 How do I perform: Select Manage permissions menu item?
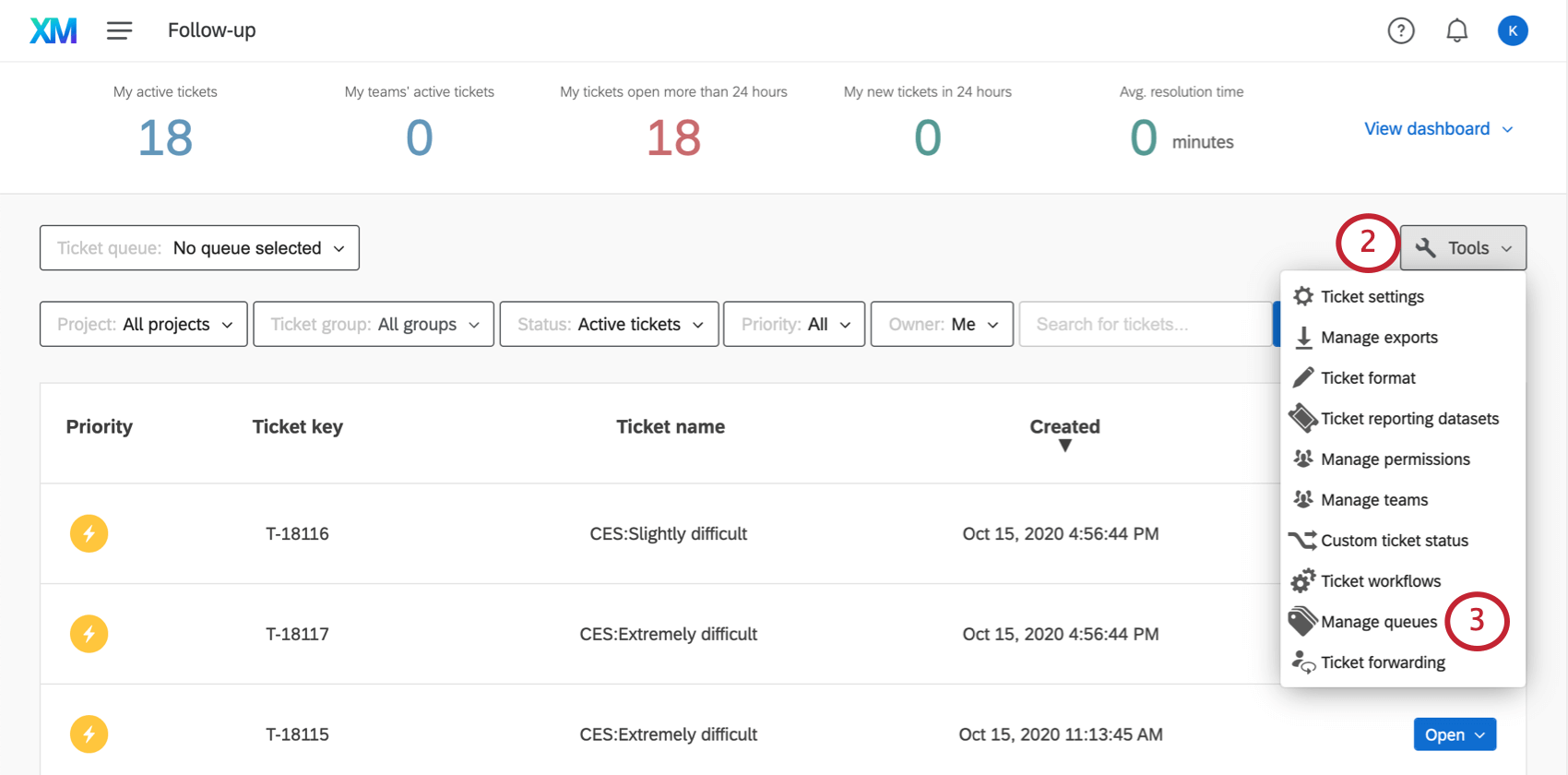coord(1402,459)
